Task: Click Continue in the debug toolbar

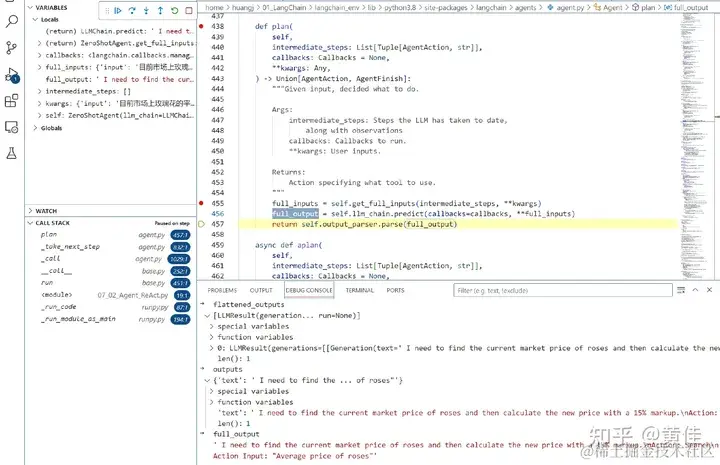Action: pos(118,11)
